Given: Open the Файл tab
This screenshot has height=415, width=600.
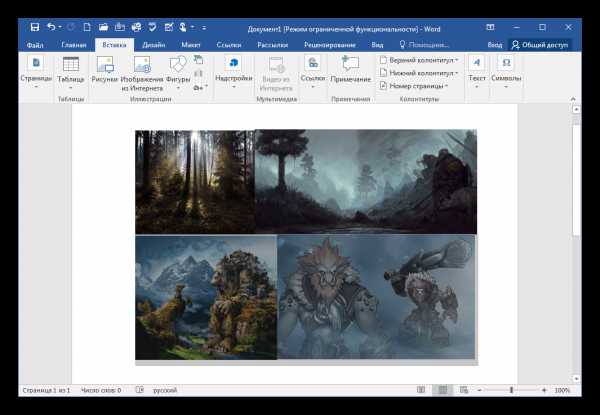Looking at the screenshot, I should [x=35, y=45].
